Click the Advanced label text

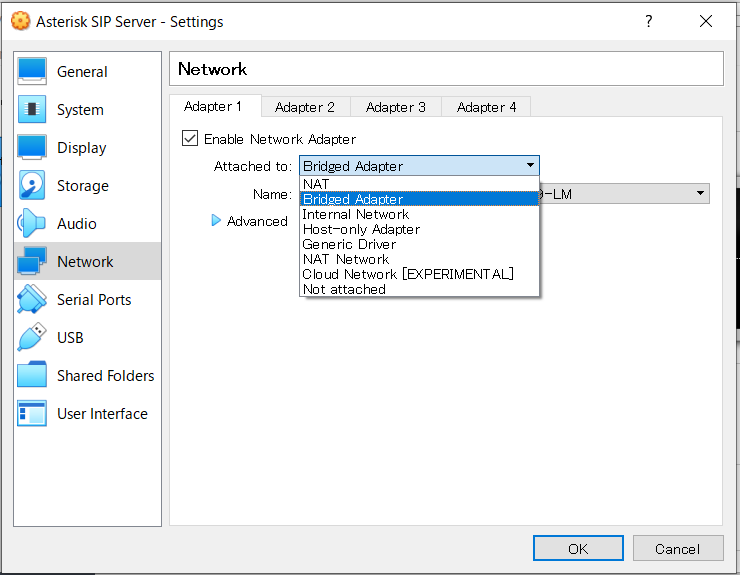pyautogui.click(x=257, y=221)
